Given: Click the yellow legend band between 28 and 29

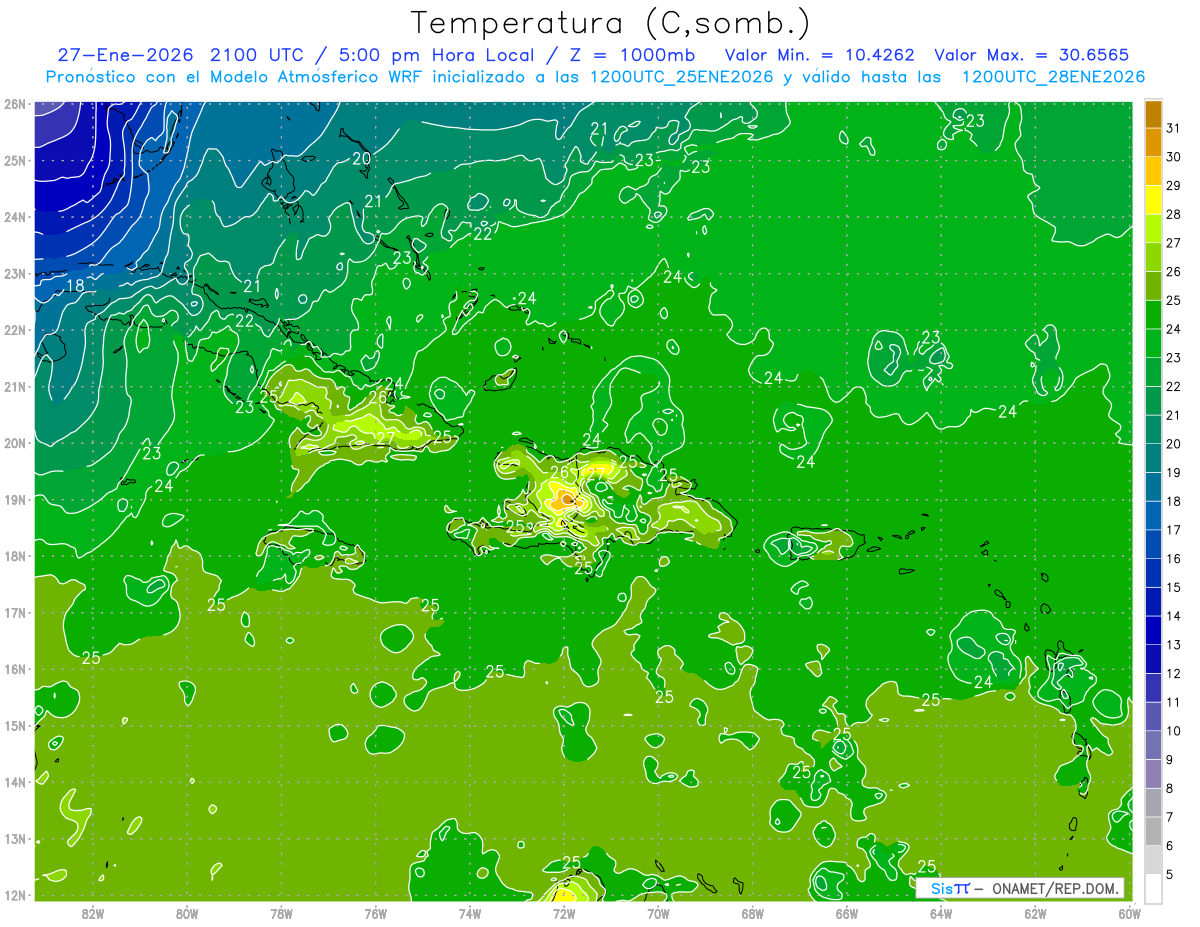Looking at the screenshot, I should [1153, 199].
